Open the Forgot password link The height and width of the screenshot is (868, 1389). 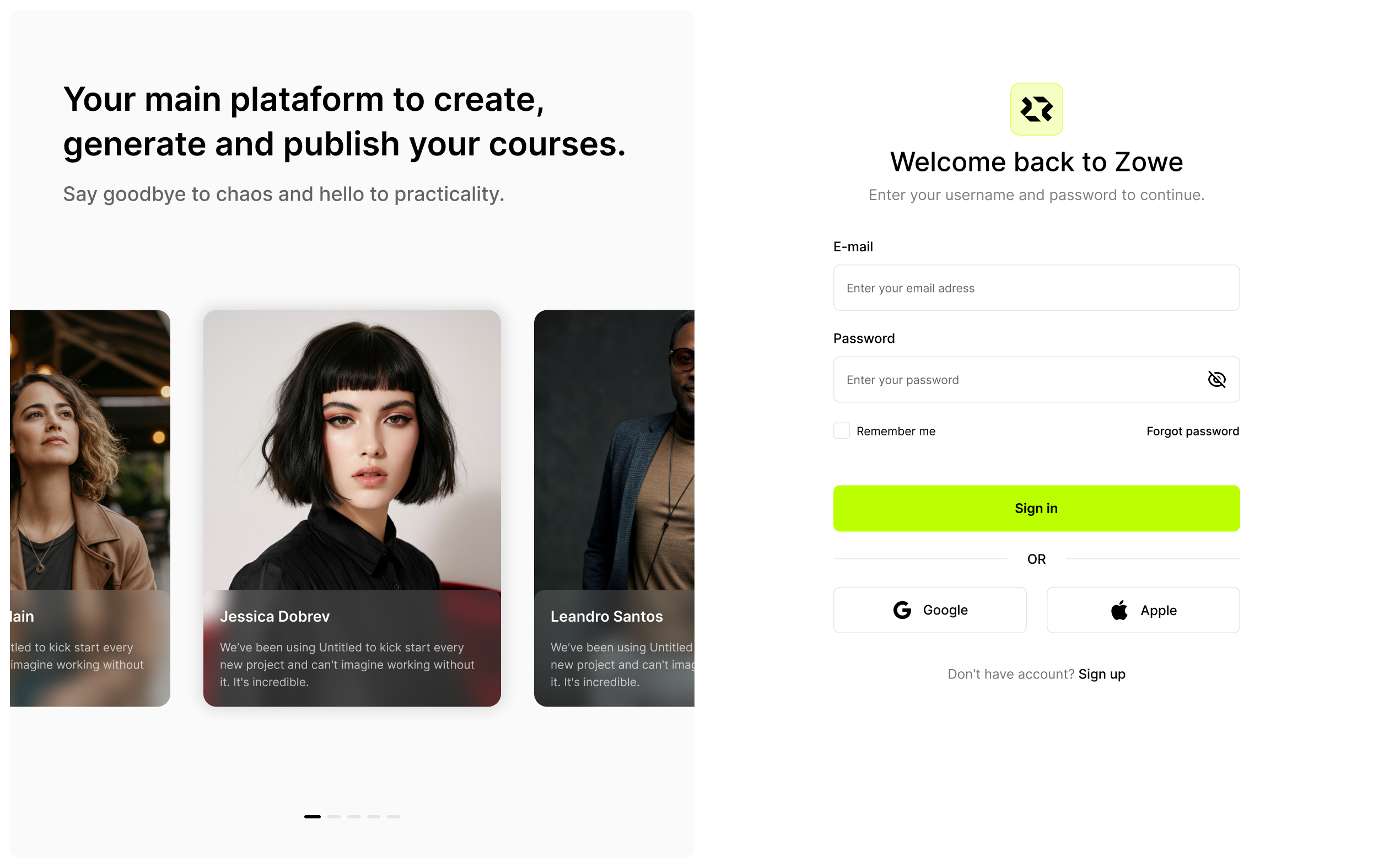(1193, 431)
